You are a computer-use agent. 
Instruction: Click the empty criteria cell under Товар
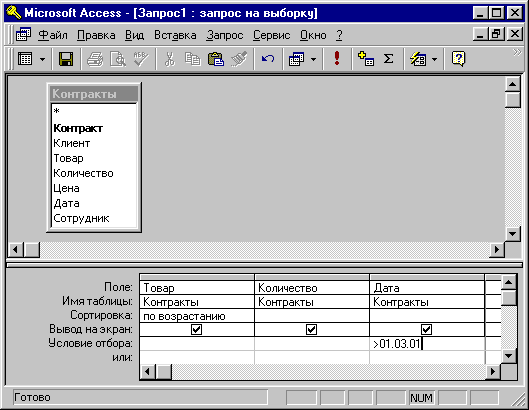(x=197, y=344)
